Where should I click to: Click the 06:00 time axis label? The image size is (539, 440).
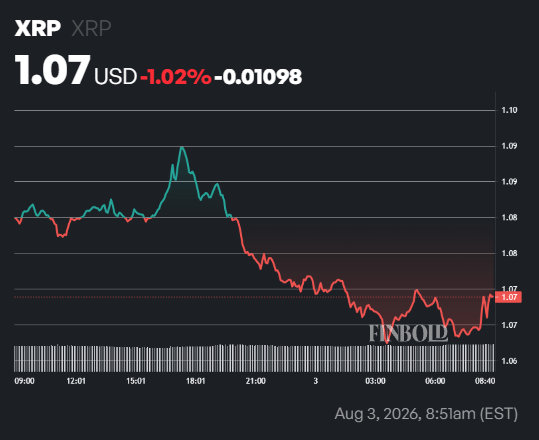(x=435, y=381)
